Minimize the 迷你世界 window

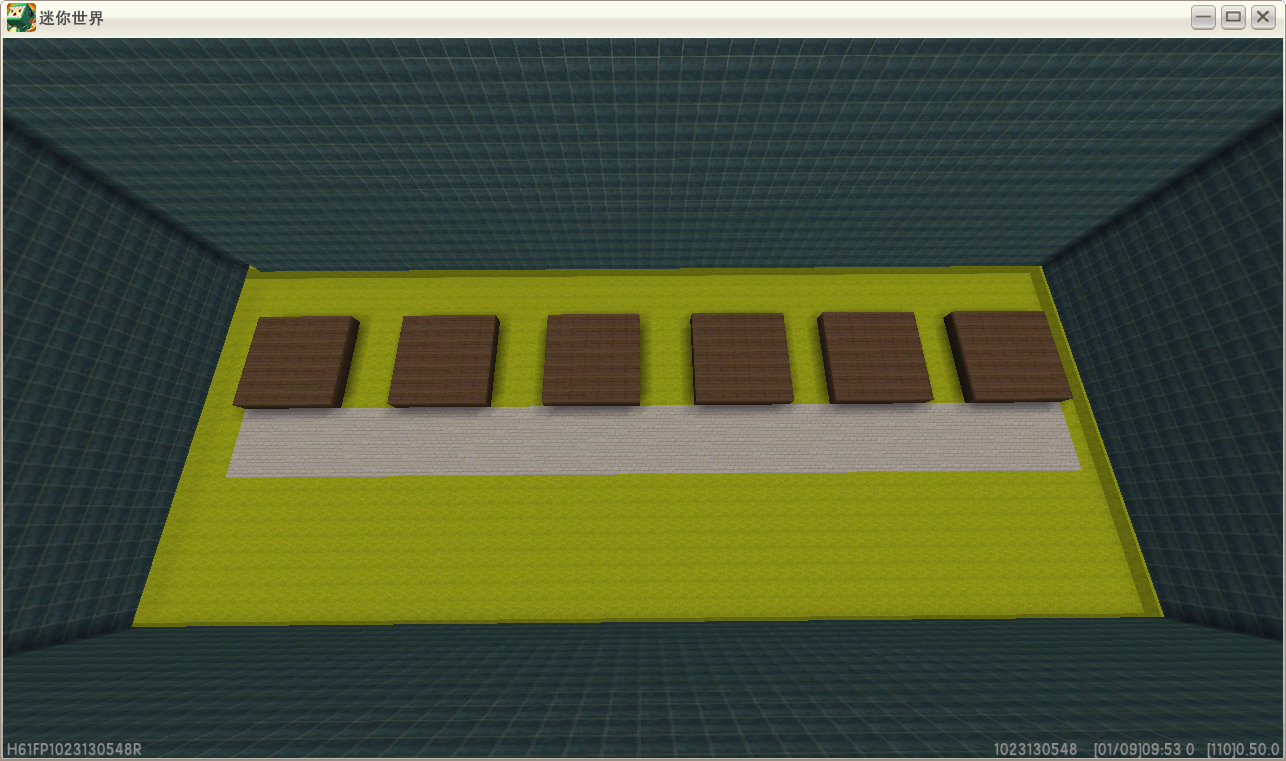(x=1203, y=17)
